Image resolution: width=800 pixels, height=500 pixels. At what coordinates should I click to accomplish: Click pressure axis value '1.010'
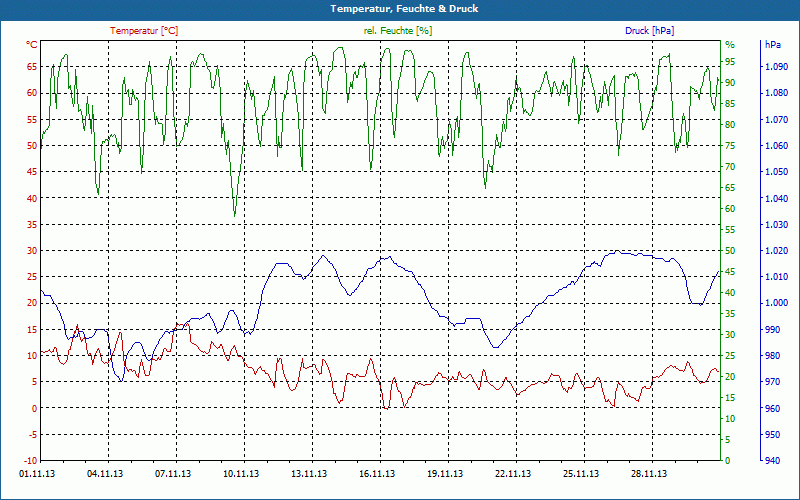pos(777,277)
